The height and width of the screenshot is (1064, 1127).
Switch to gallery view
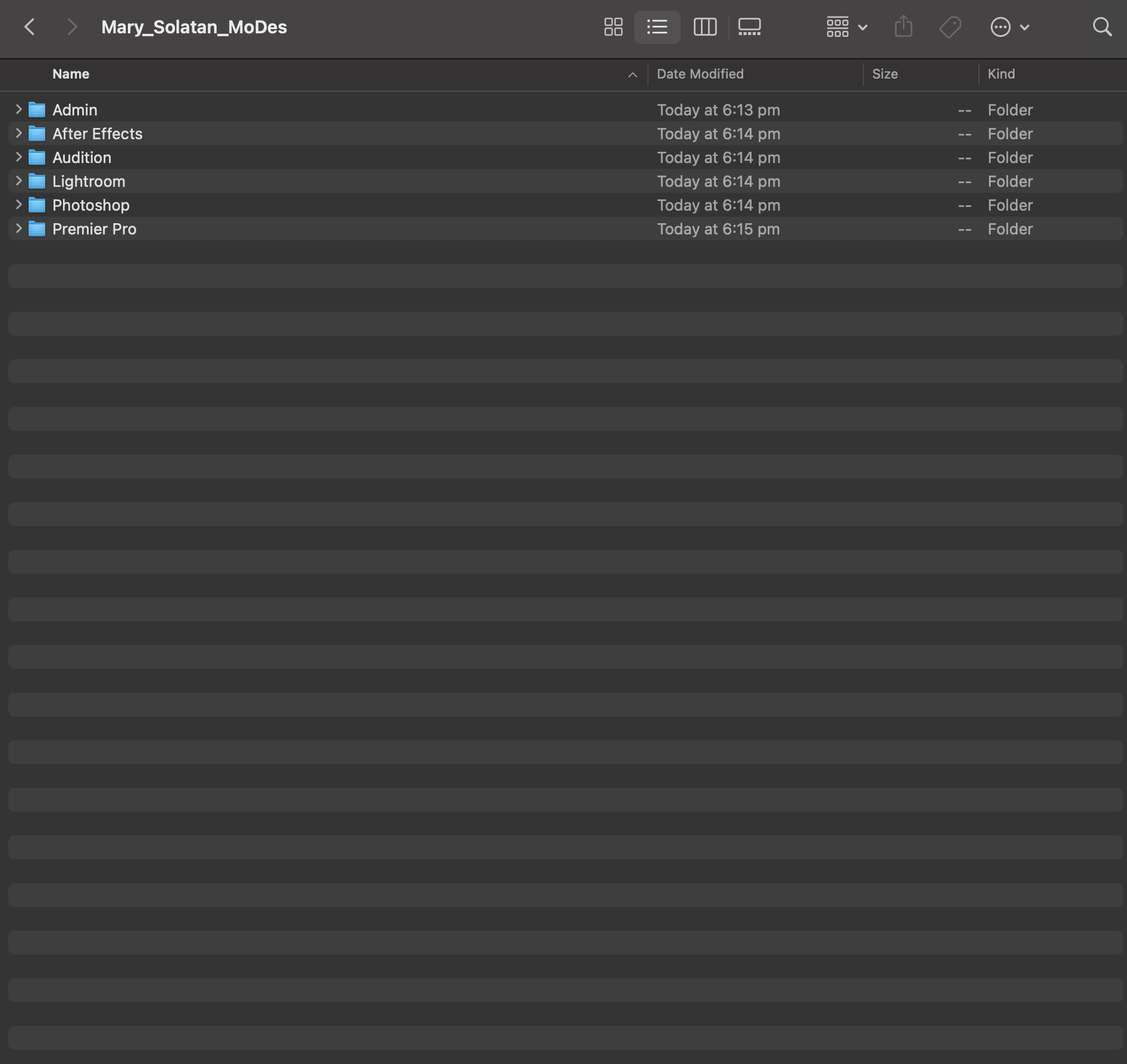(x=749, y=27)
